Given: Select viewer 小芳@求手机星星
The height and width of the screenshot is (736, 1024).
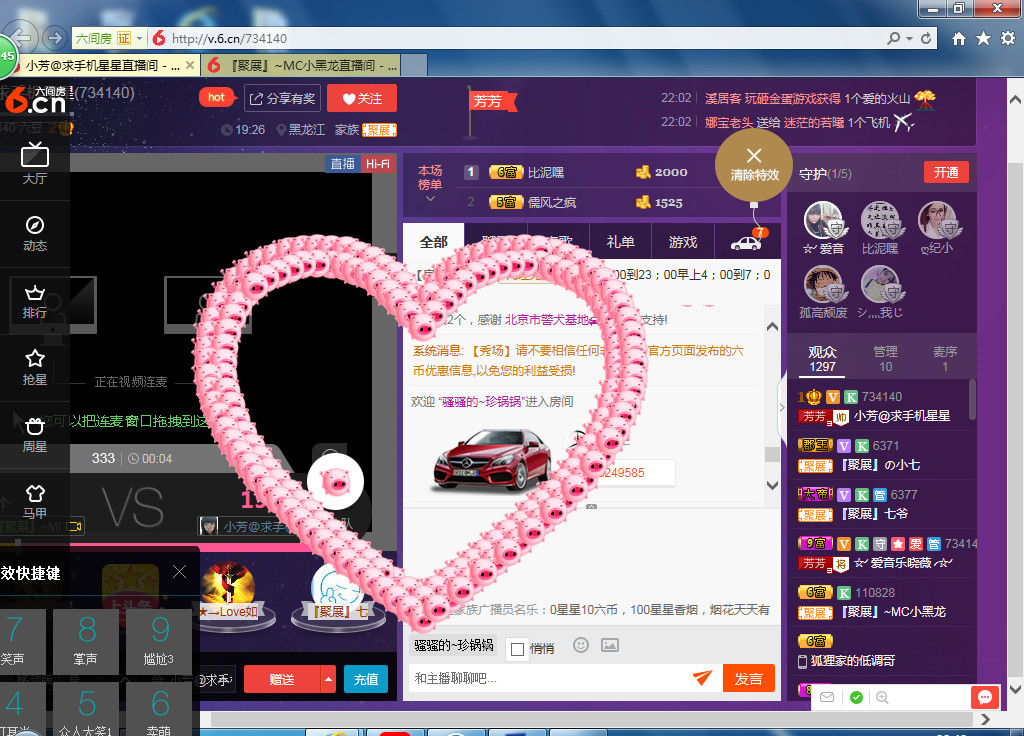Looking at the screenshot, I should coord(902,416).
